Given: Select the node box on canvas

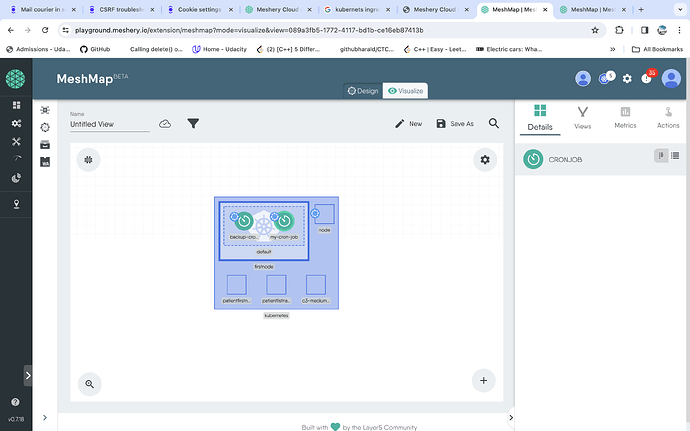Looking at the screenshot, I should coord(324,214).
